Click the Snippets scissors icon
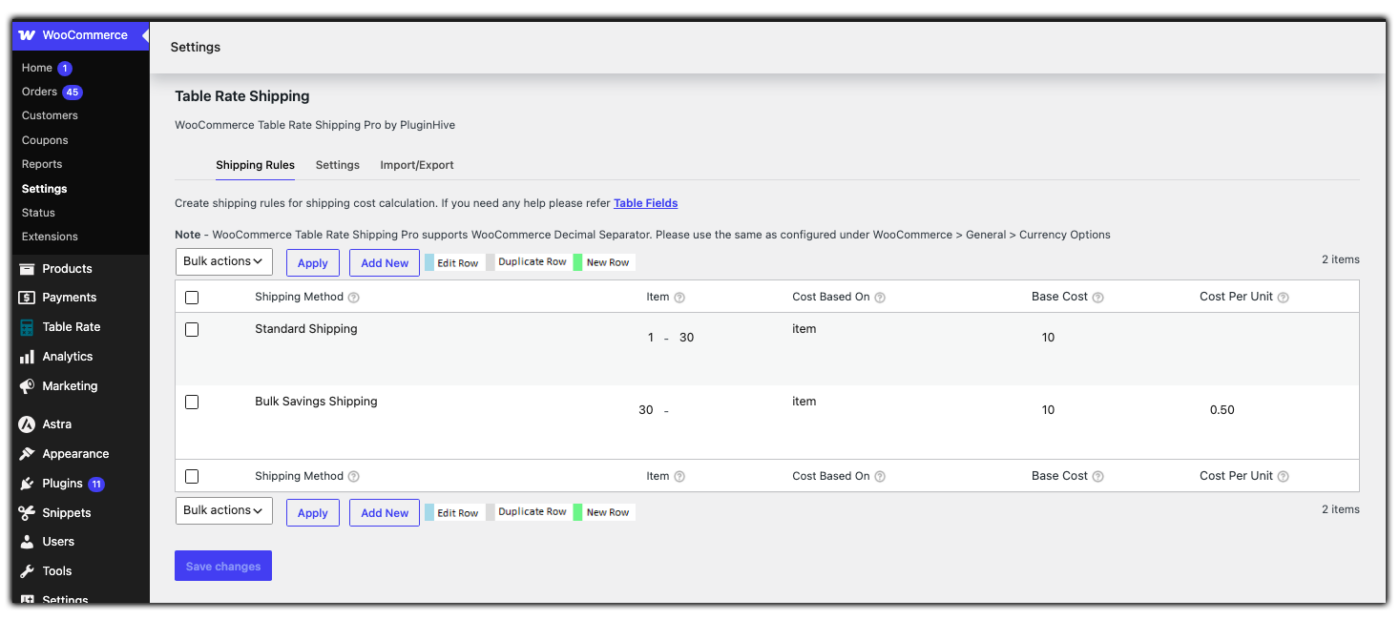 (x=27, y=513)
